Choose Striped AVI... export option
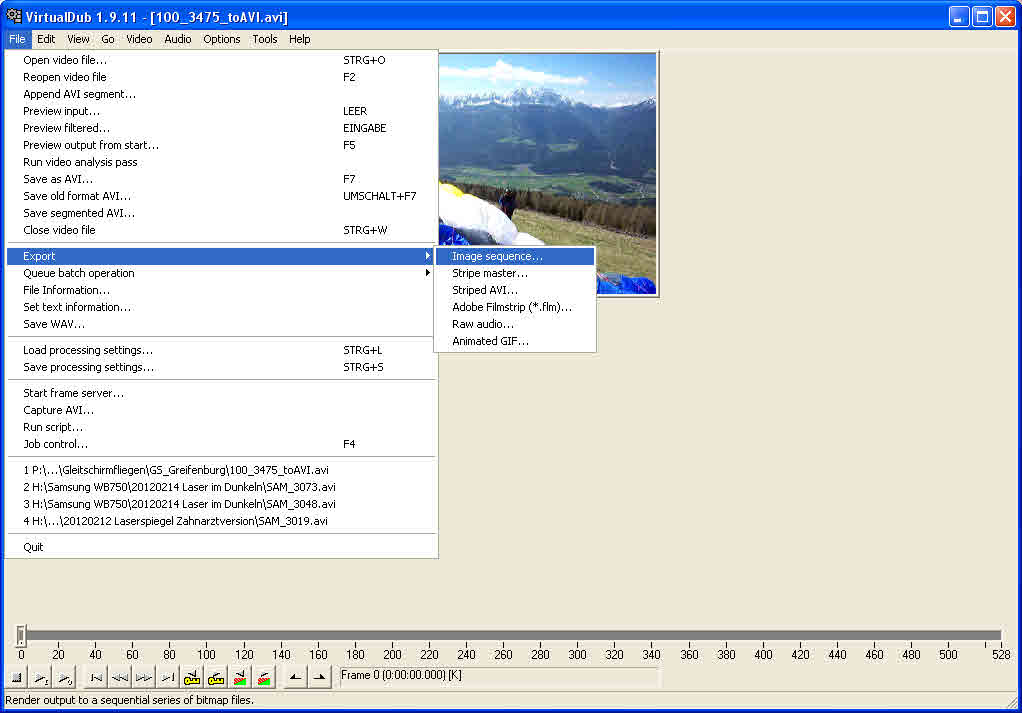1022x713 pixels. pos(515,290)
